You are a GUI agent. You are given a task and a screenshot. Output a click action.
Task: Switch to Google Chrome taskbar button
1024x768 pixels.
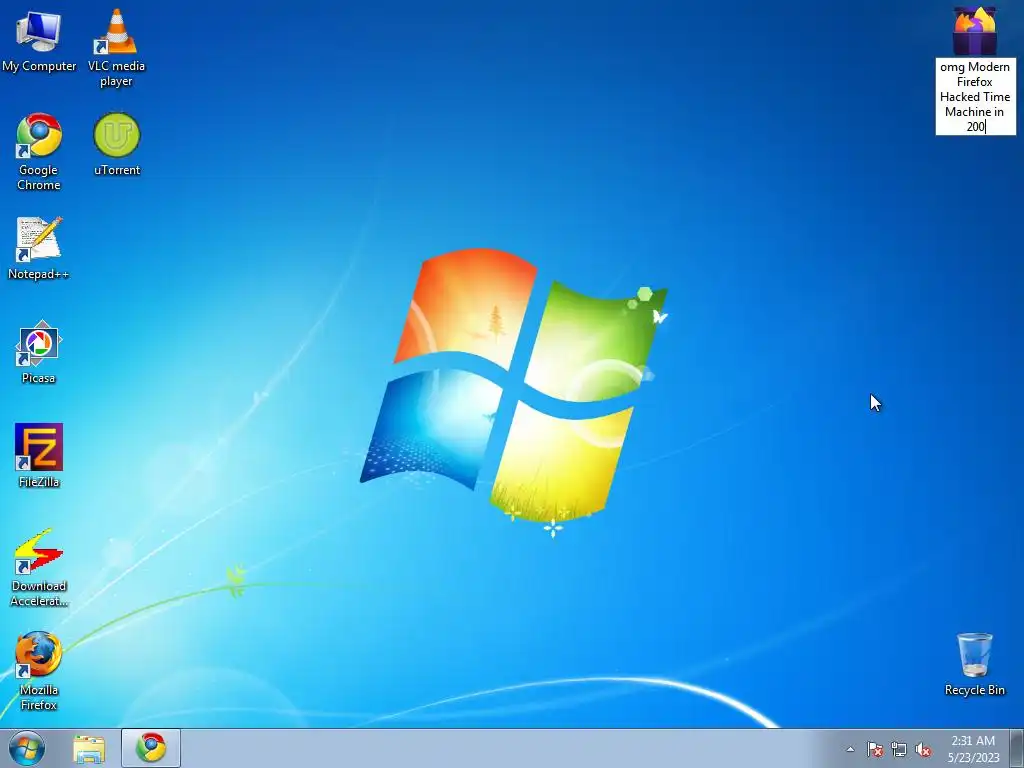[x=151, y=748]
